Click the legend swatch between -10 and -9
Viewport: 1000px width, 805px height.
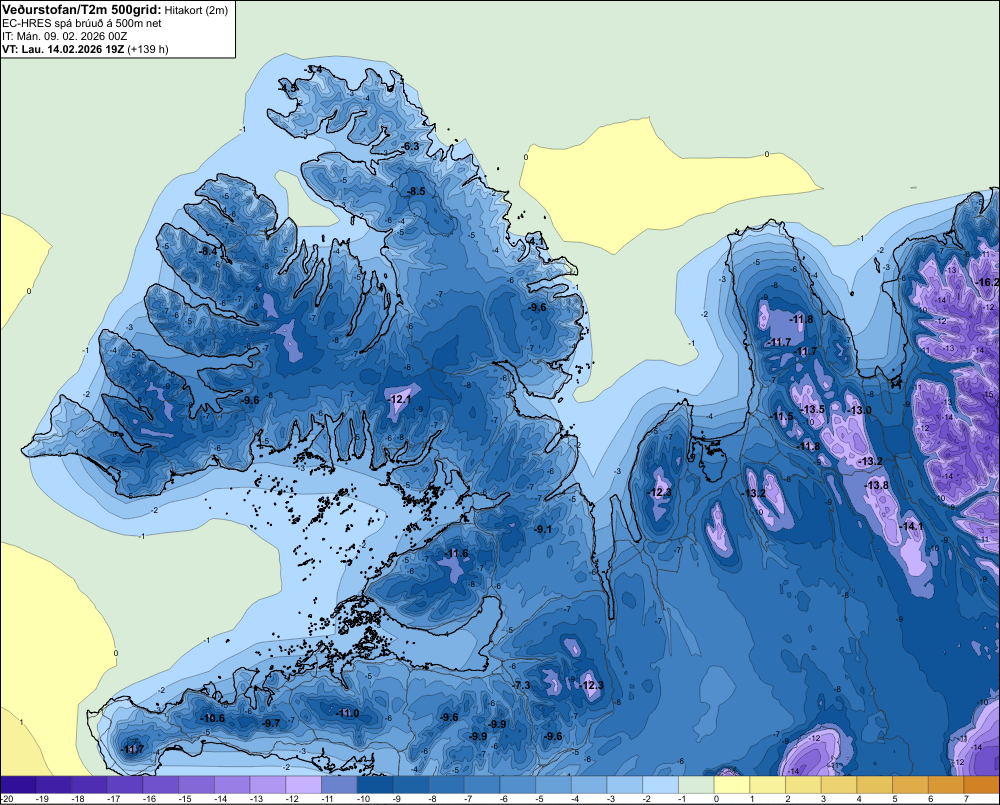[x=375, y=785]
